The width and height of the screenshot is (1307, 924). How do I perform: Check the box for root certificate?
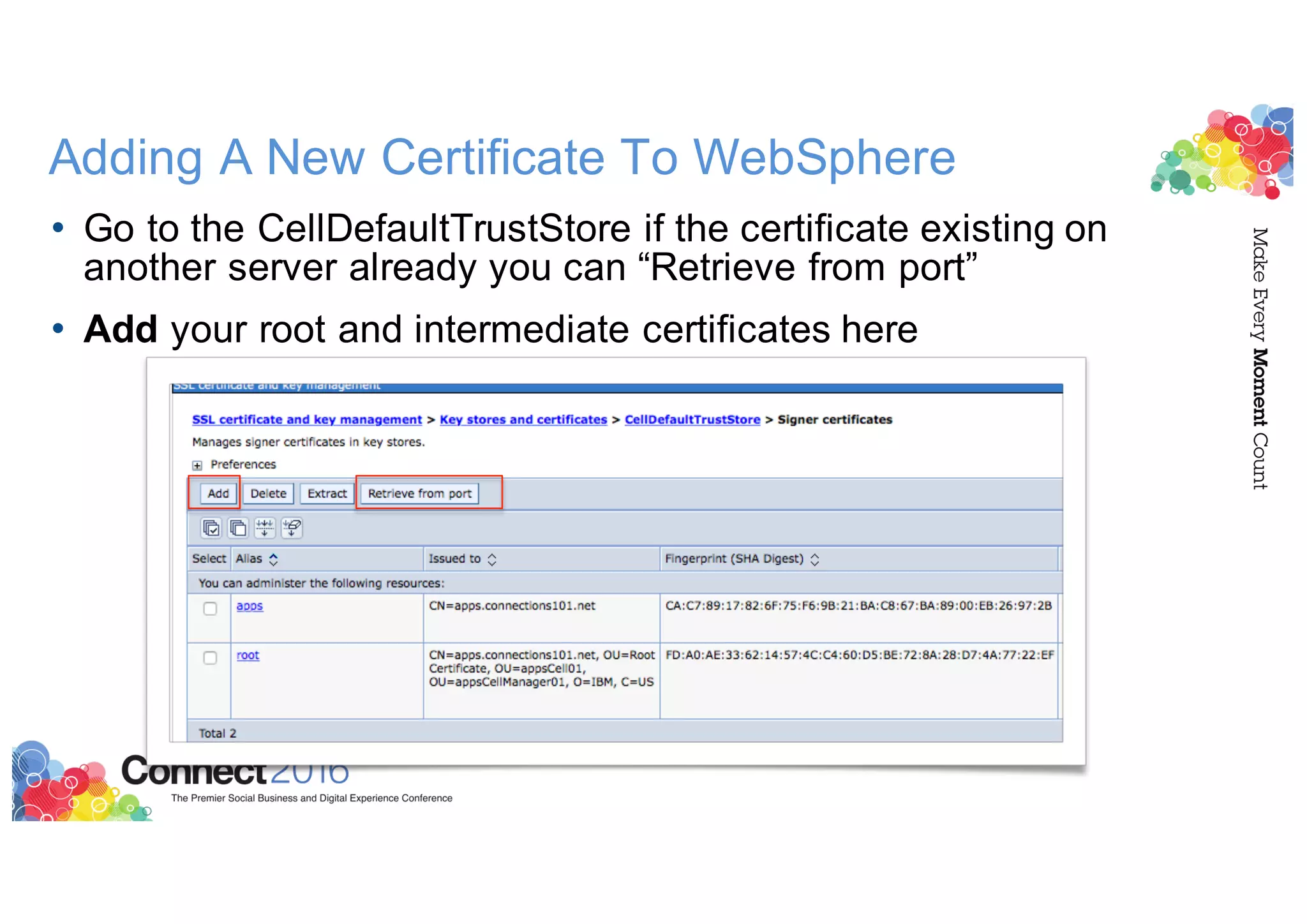click(x=210, y=658)
